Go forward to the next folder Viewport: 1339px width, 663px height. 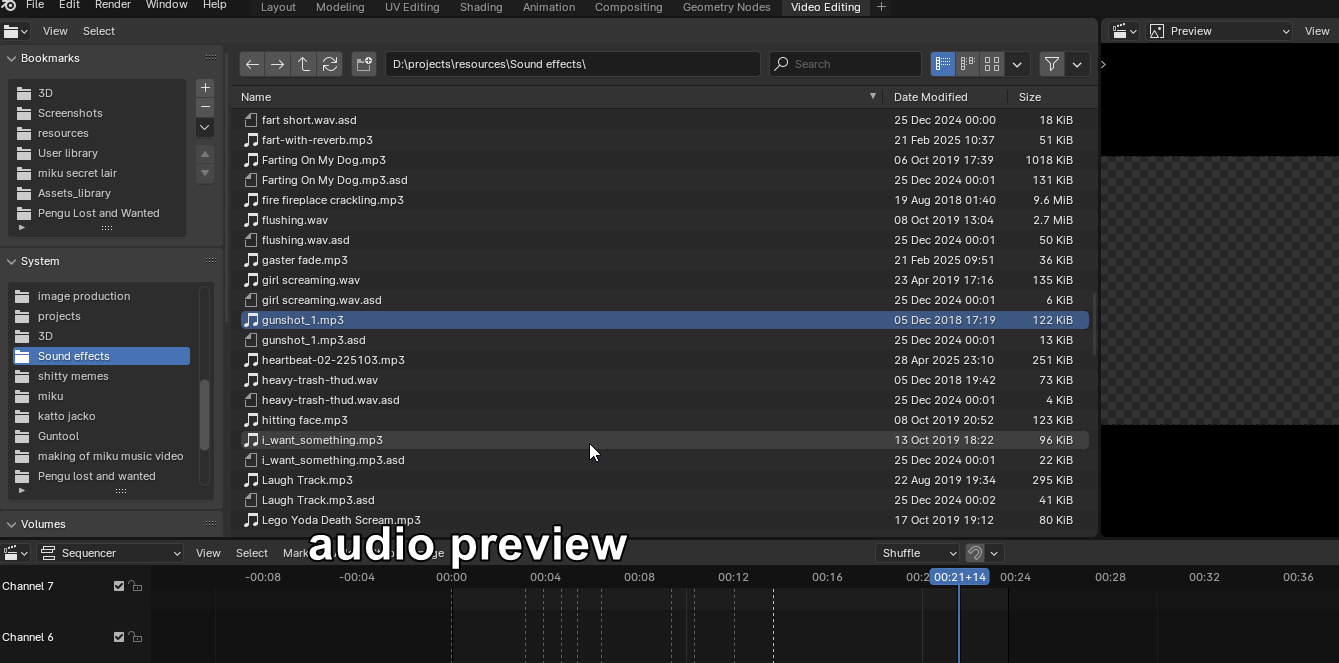click(x=278, y=64)
